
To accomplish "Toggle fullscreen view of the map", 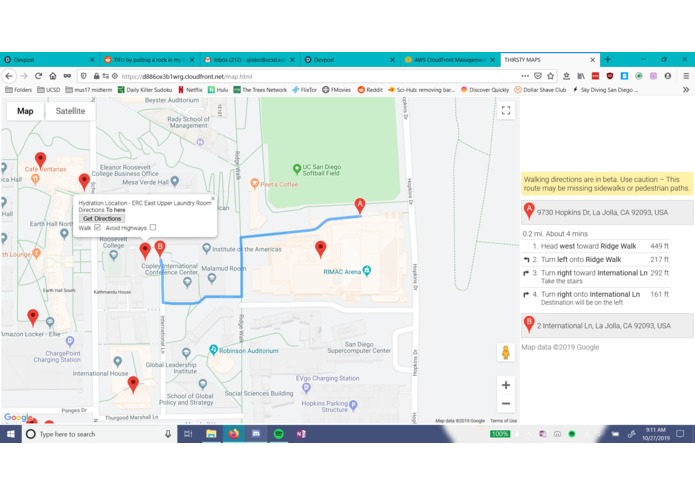I will pyautogui.click(x=506, y=110).
